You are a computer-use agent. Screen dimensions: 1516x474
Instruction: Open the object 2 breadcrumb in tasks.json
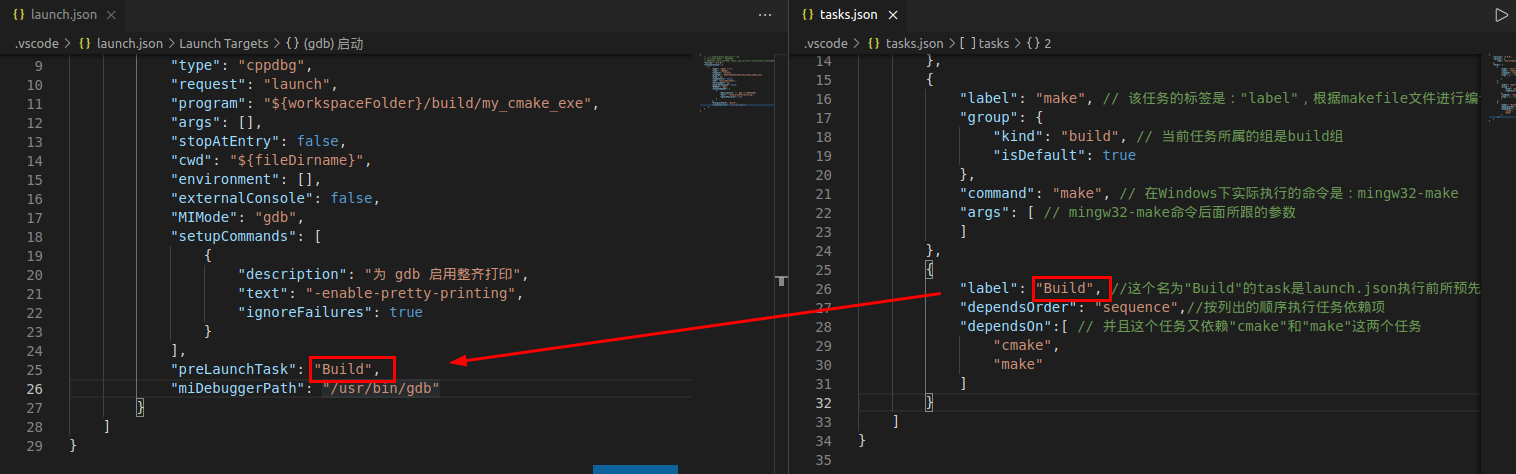(x=1039, y=44)
